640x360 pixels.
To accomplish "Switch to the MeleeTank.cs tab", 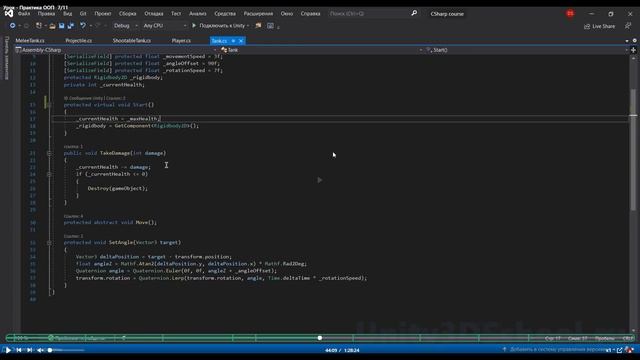I will click(30, 41).
